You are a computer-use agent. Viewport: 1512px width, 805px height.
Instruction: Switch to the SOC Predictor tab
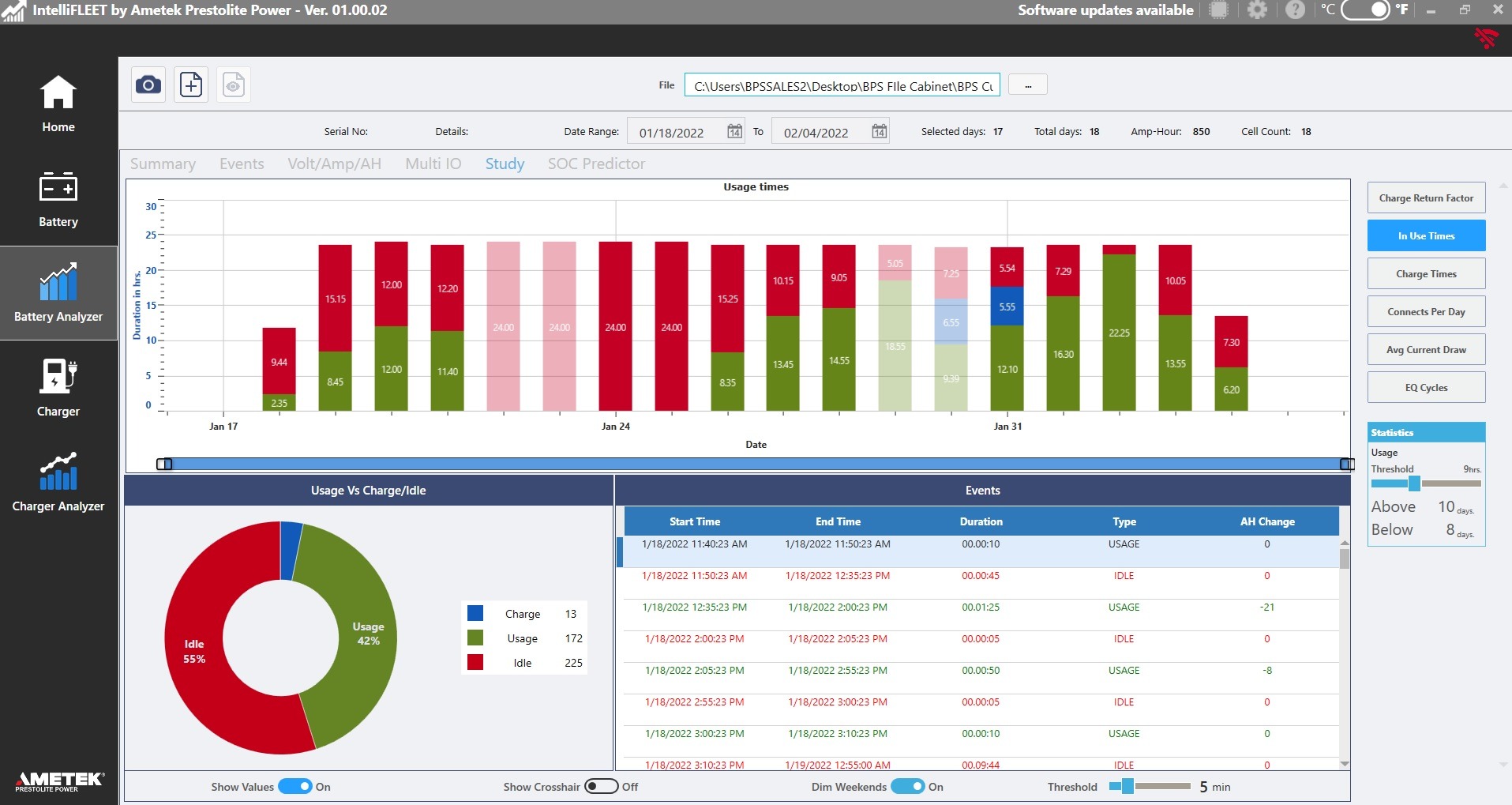[596, 164]
